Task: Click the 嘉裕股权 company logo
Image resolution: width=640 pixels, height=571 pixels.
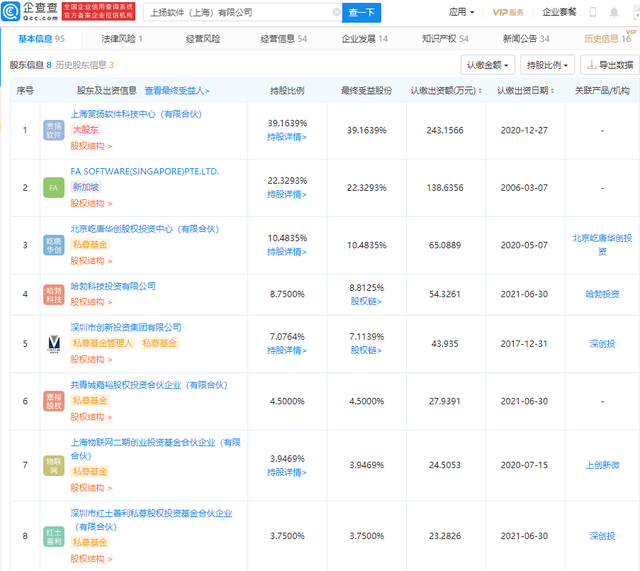Action: 54,401
